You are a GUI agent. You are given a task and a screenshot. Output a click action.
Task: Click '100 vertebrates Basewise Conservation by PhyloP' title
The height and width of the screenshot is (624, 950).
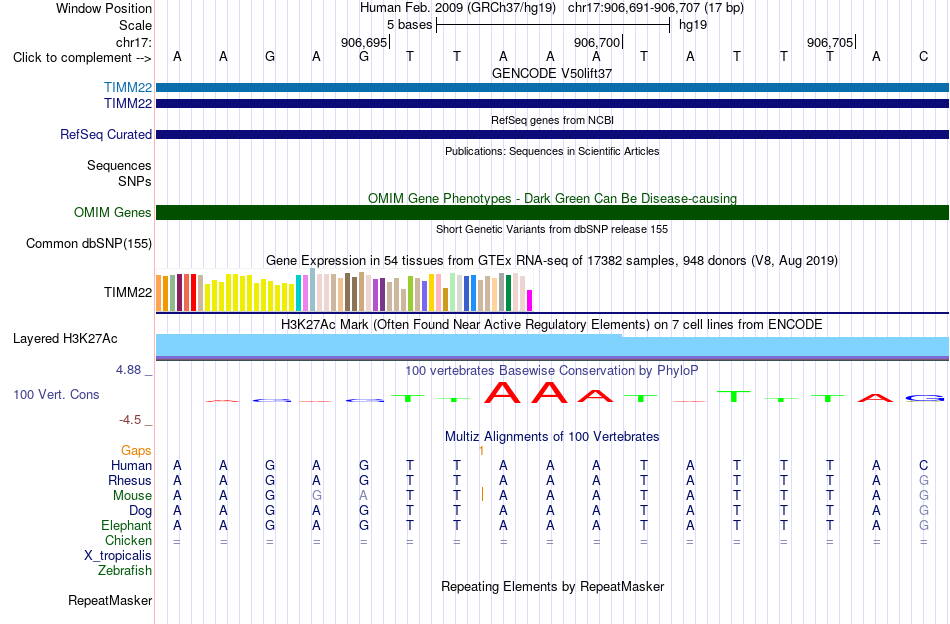point(552,370)
